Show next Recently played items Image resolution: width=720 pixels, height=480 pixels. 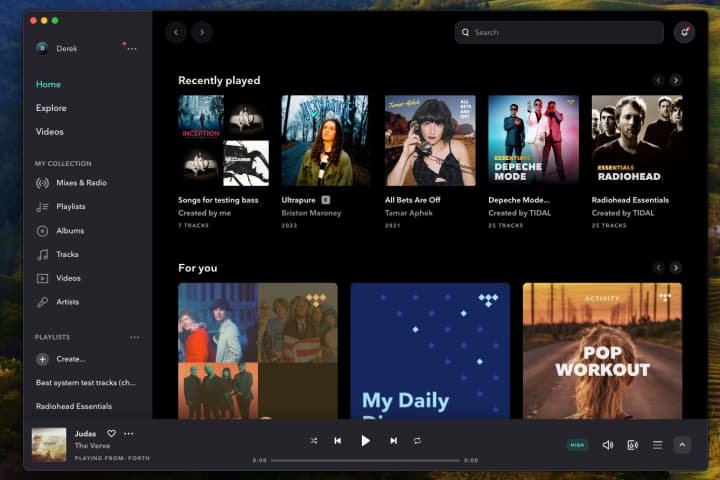675,80
